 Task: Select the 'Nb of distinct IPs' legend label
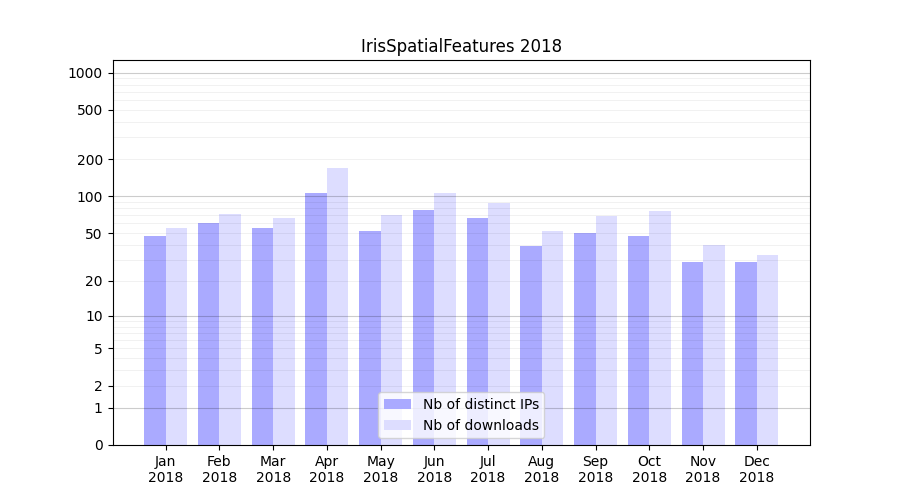click(480, 404)
